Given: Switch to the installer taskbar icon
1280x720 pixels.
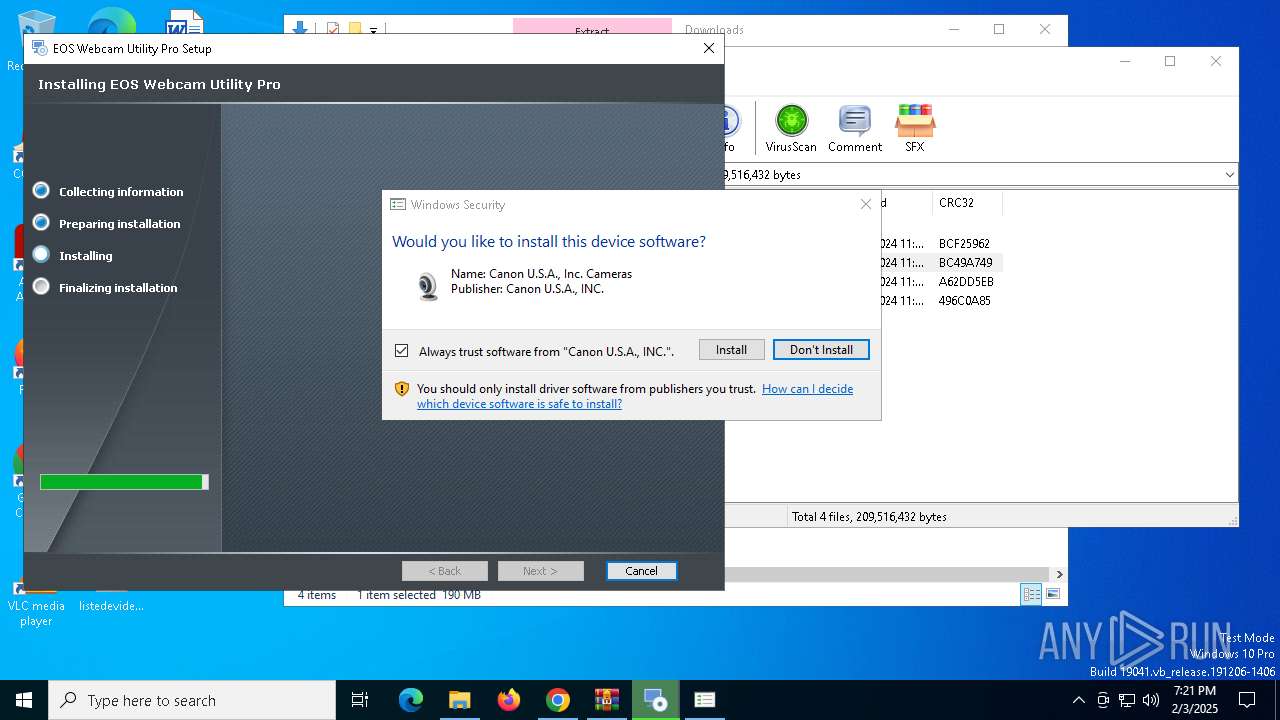Looking at the screenshot, I should [x=656, y=700].
